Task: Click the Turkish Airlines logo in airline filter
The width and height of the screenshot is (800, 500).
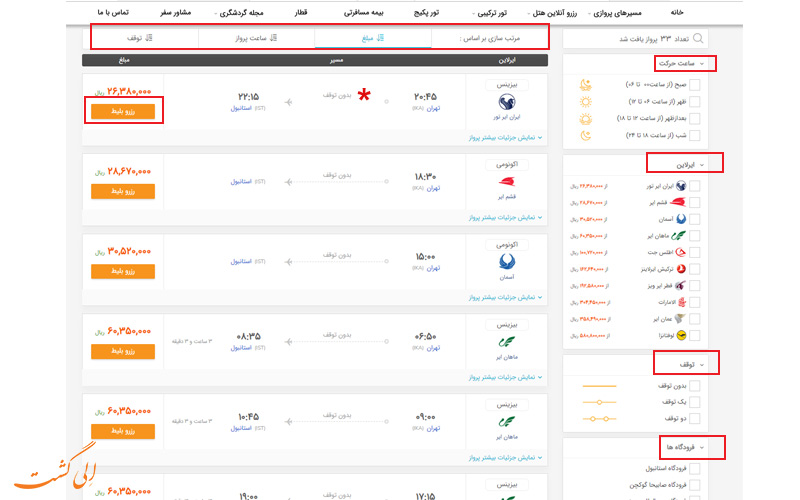Action: click(681, 269)
